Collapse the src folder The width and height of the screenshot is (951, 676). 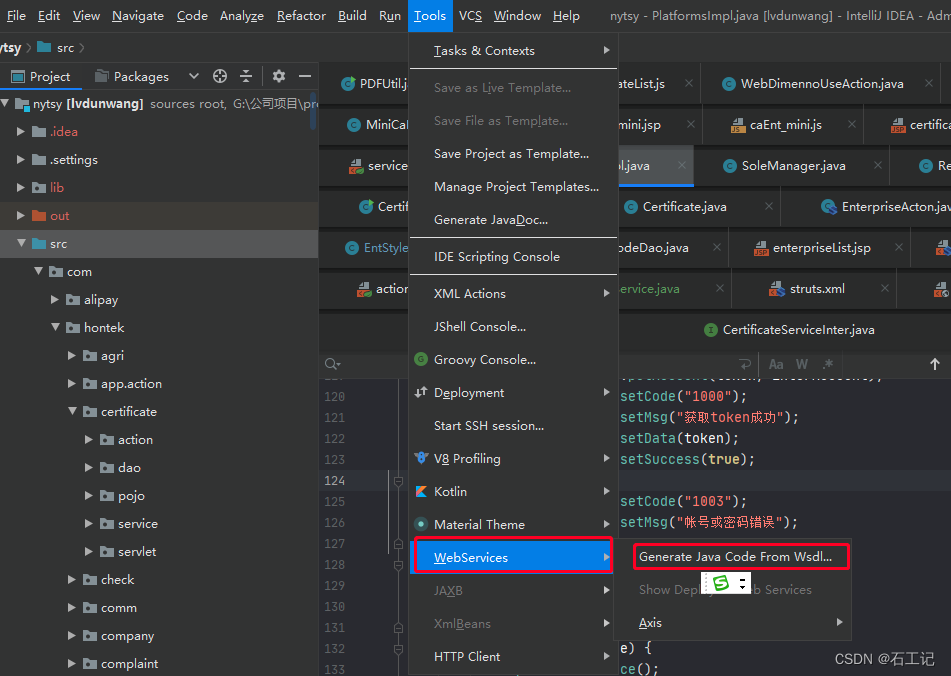coord(21,243)
